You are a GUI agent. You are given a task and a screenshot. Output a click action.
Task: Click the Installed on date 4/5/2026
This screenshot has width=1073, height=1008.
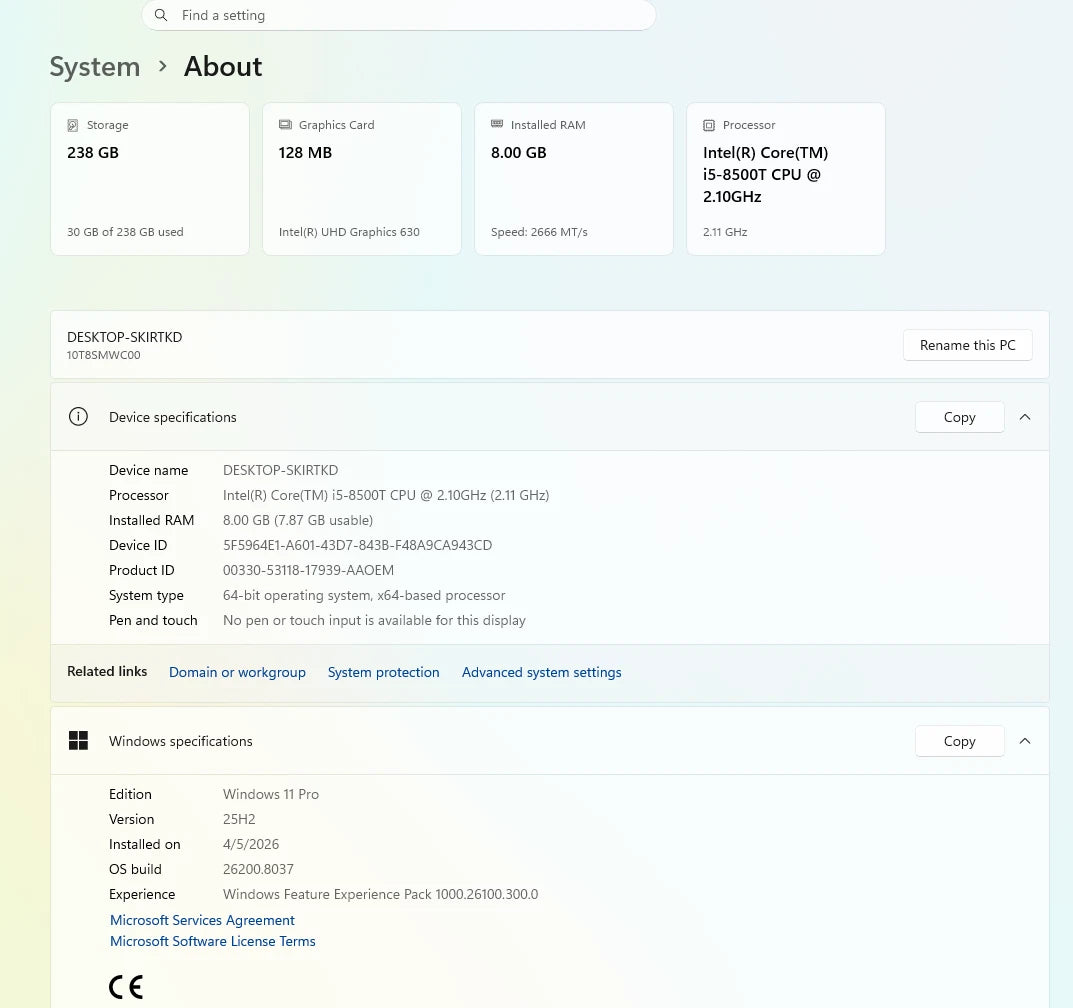point(251,844)
